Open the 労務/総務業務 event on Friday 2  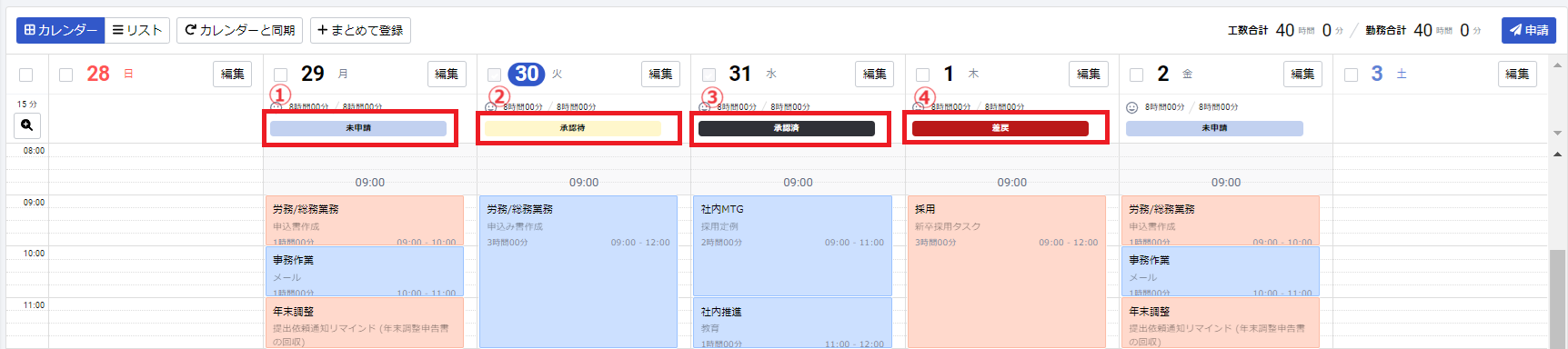1221,221
